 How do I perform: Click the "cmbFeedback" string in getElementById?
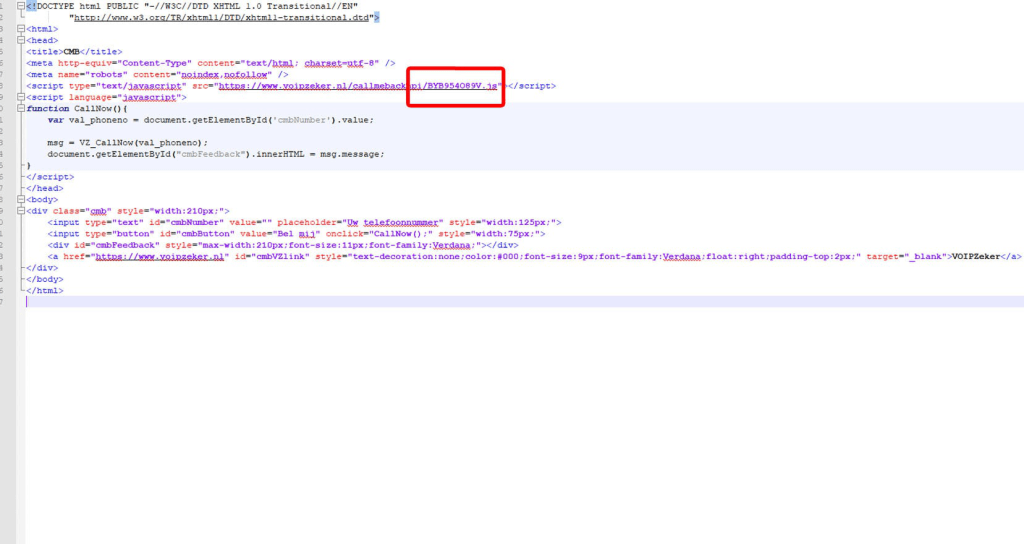(x=211, y=154)
